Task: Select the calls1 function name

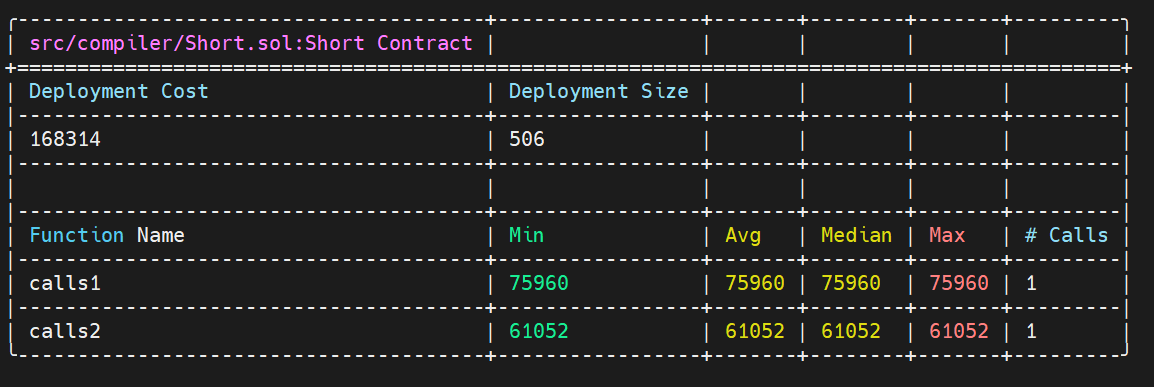Action: (x=66, y=283)
